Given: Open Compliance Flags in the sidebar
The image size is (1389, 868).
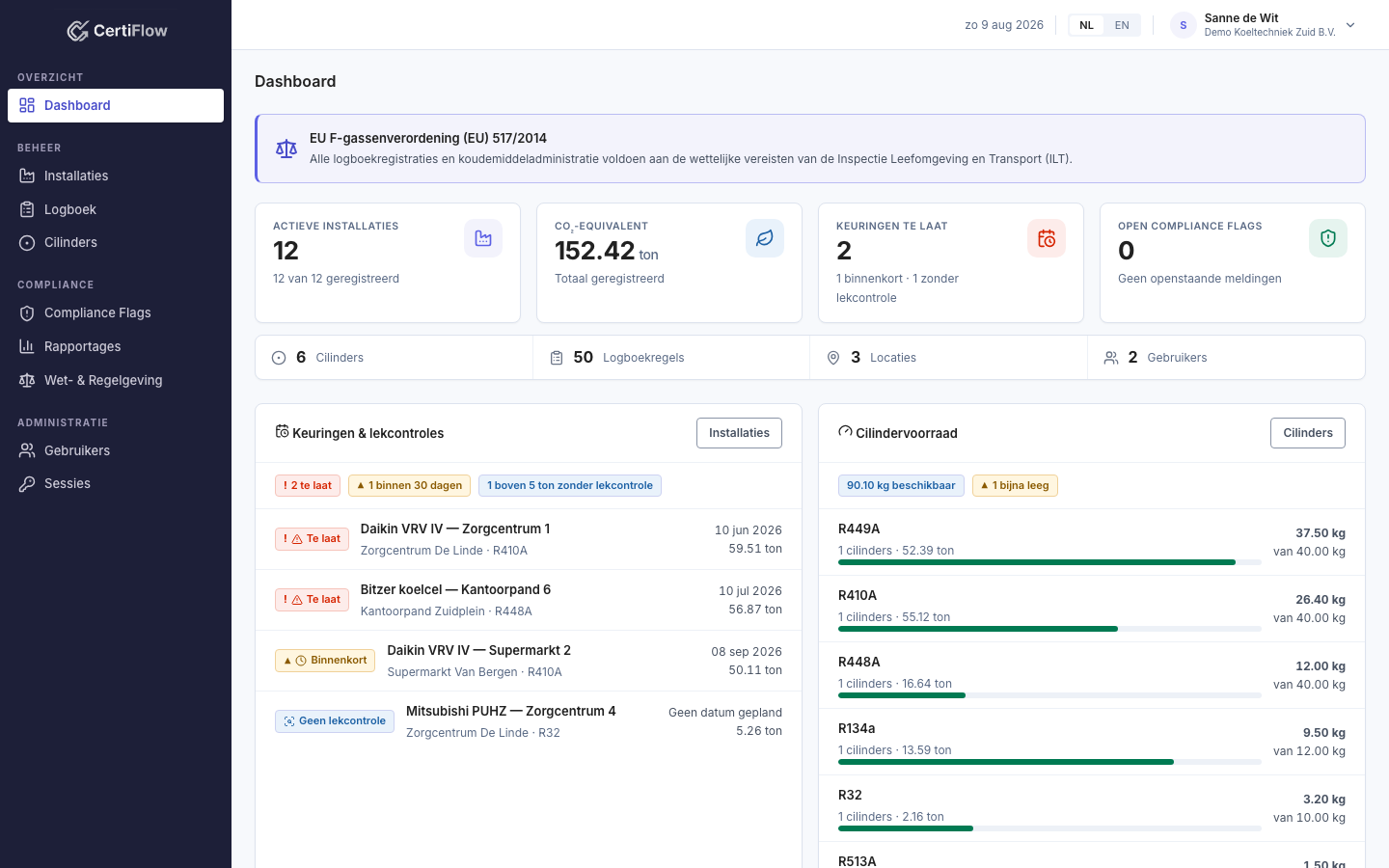Looking at the screenshot, I should point(116,312).
